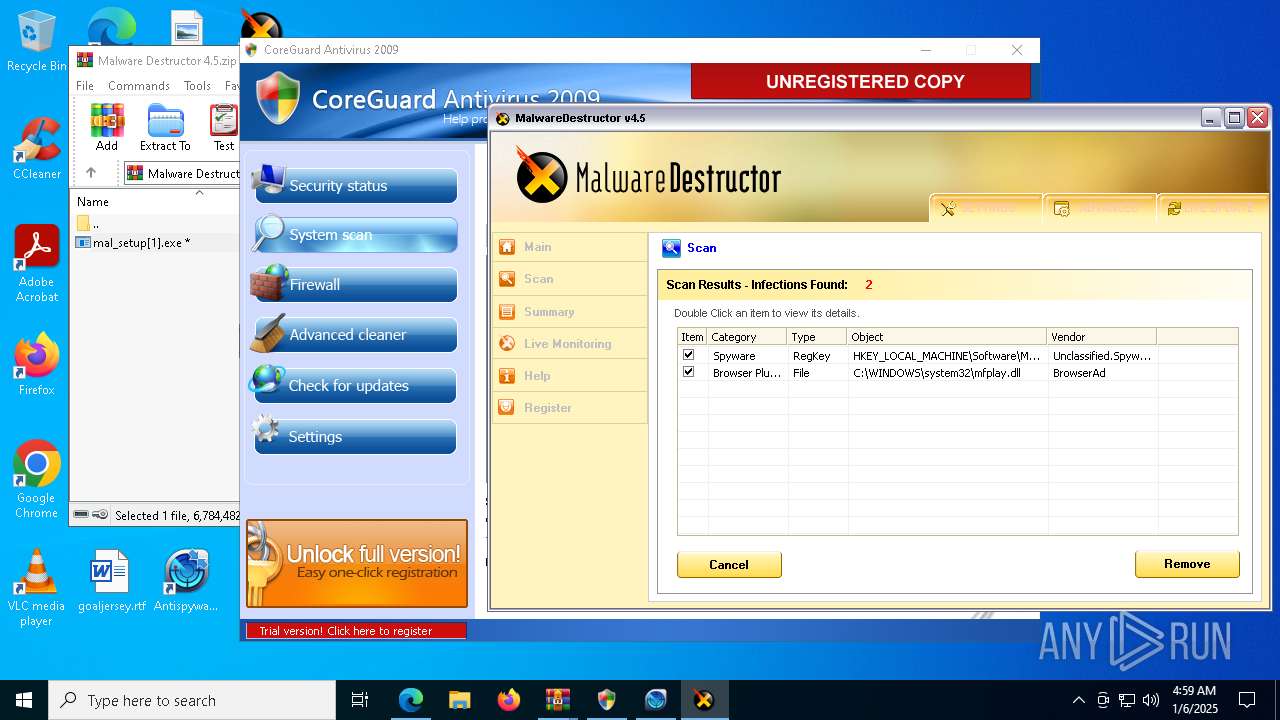
Task: Open the refresh-arrows icon tab in MalwareDestructor header
Action: (x=1214, y=208)
